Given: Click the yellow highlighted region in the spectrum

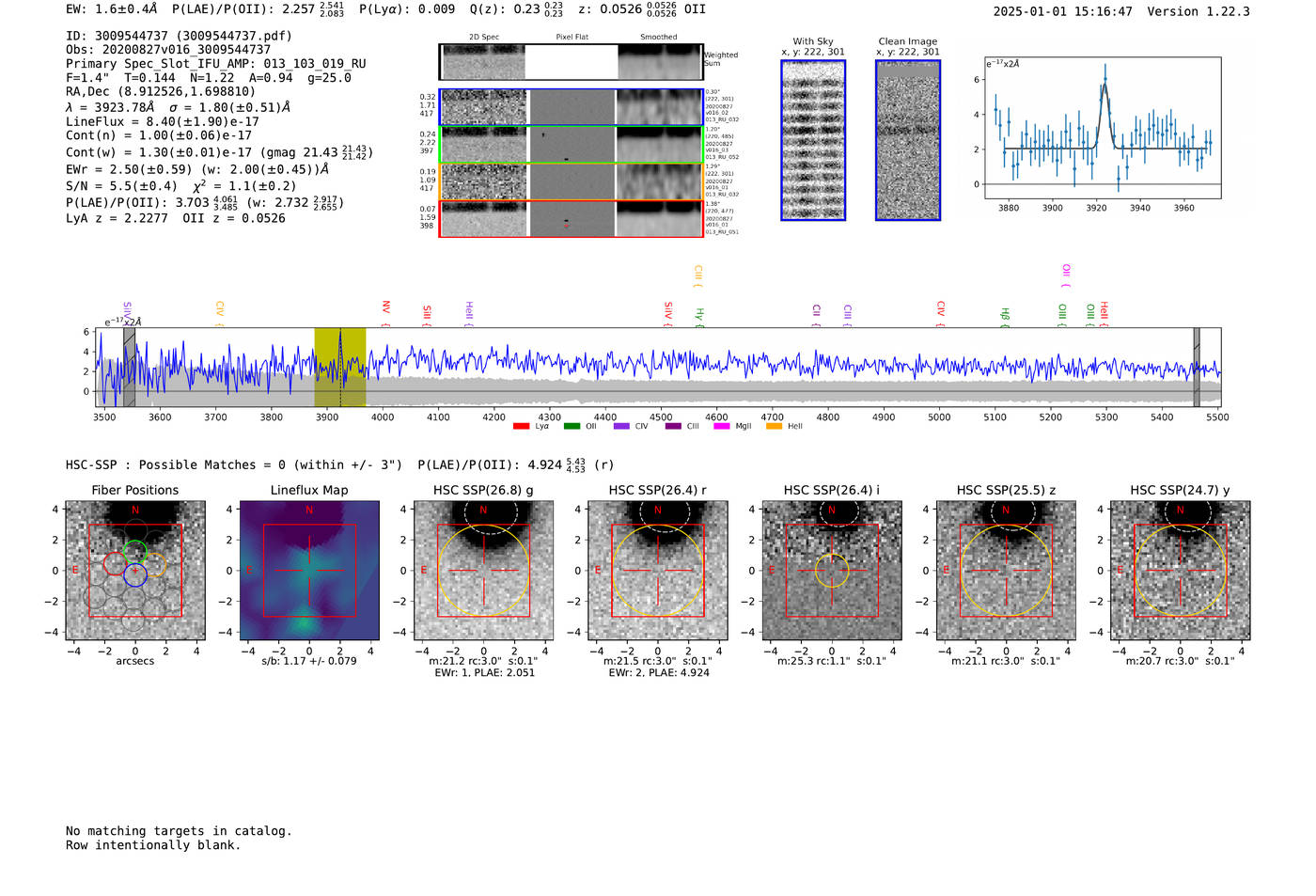Looking at the screenshot, I should (340, 367).
